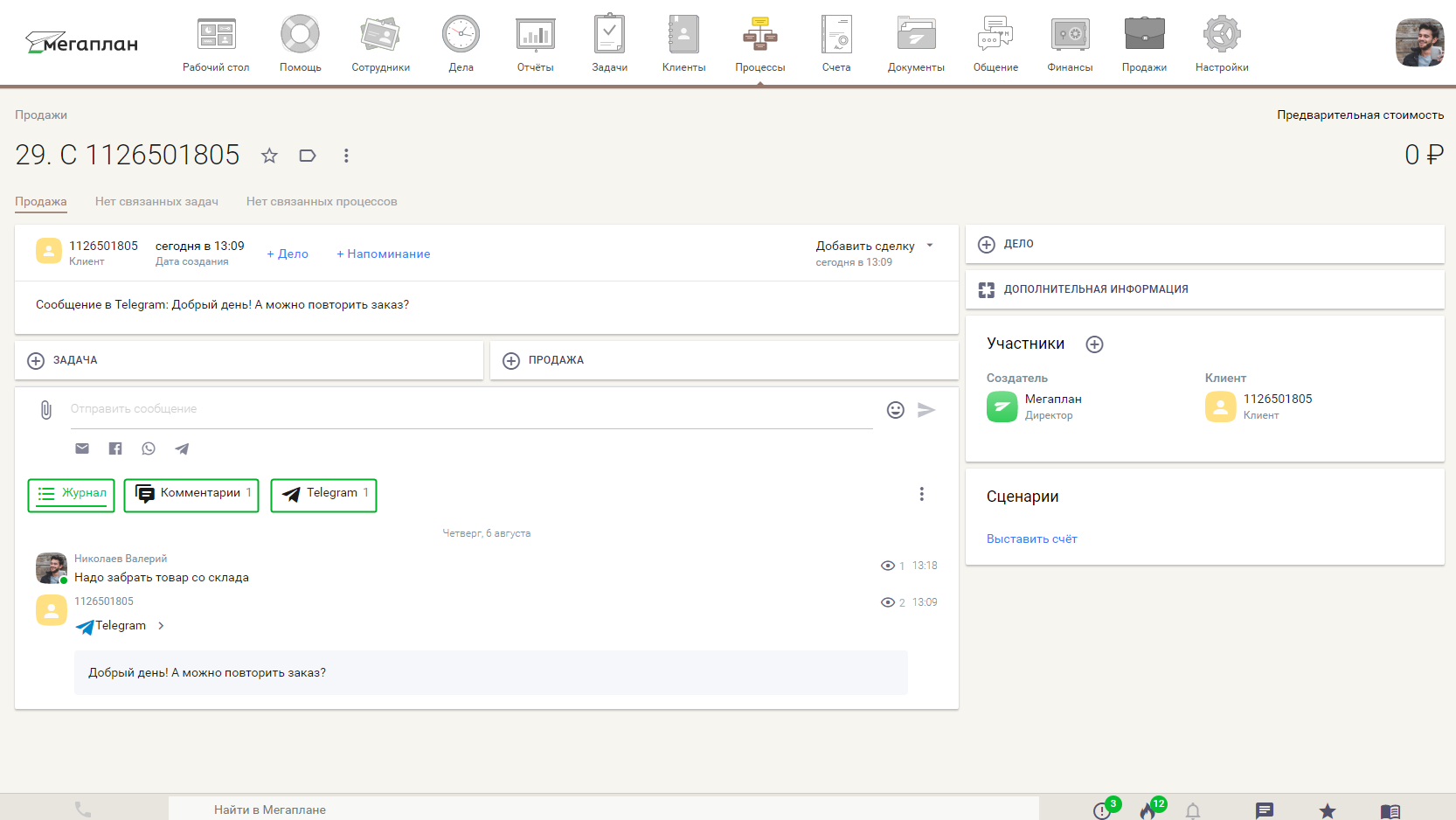Focus Найти в Мегаплане search field
The height and width of the screenshot is (820, 1456).
[x=603, y=810]
